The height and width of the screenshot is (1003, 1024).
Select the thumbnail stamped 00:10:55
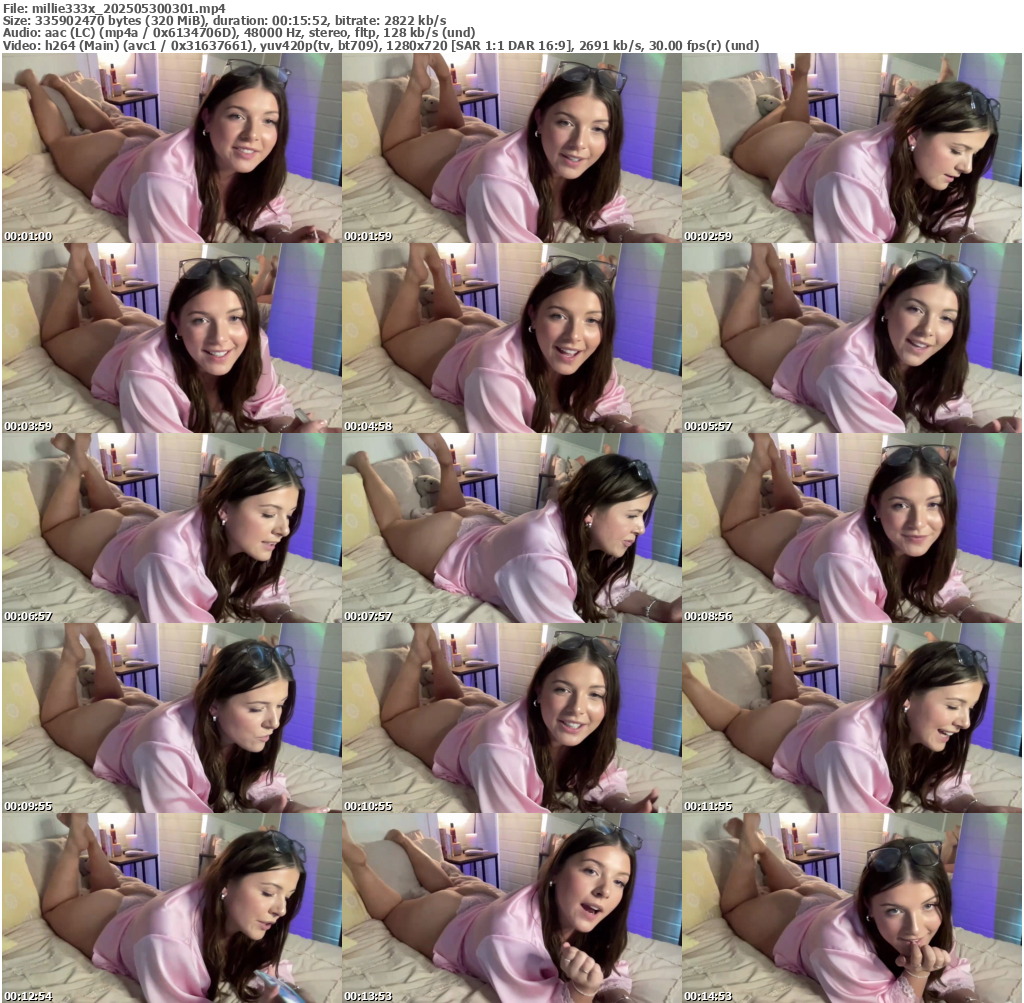click(511, 718)
